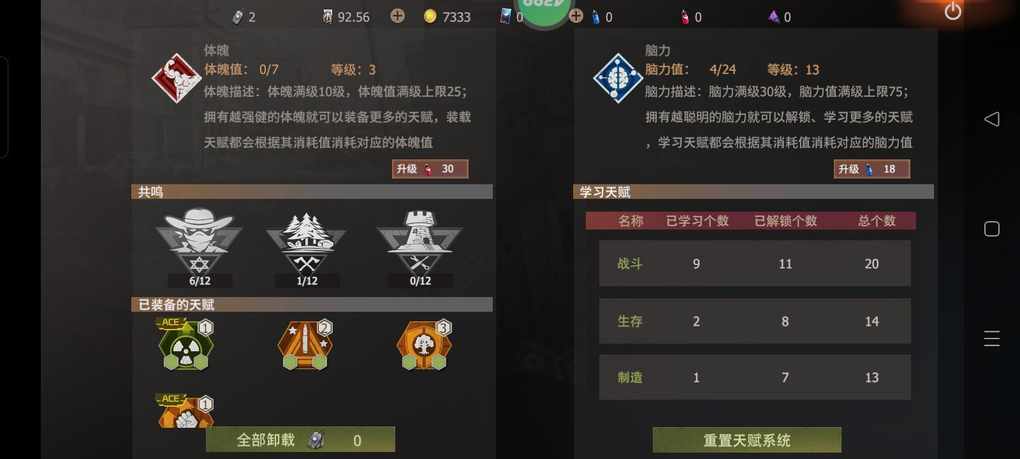This screenshot has width=1020, height=459.
Task: Open the bullet talent badge numbered 2
Action: point(306,345)
